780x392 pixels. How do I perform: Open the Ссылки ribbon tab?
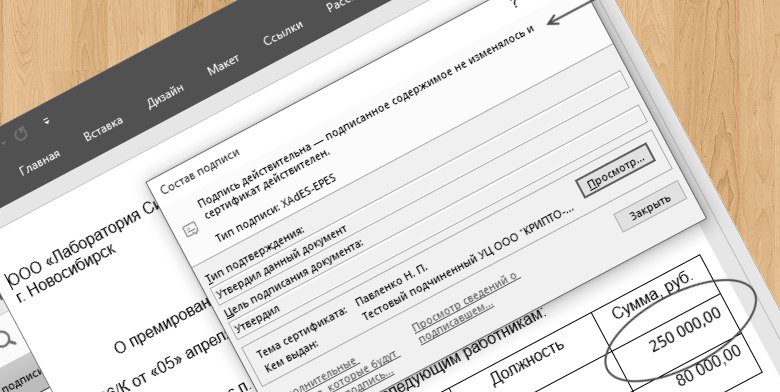tap(283, 33)
